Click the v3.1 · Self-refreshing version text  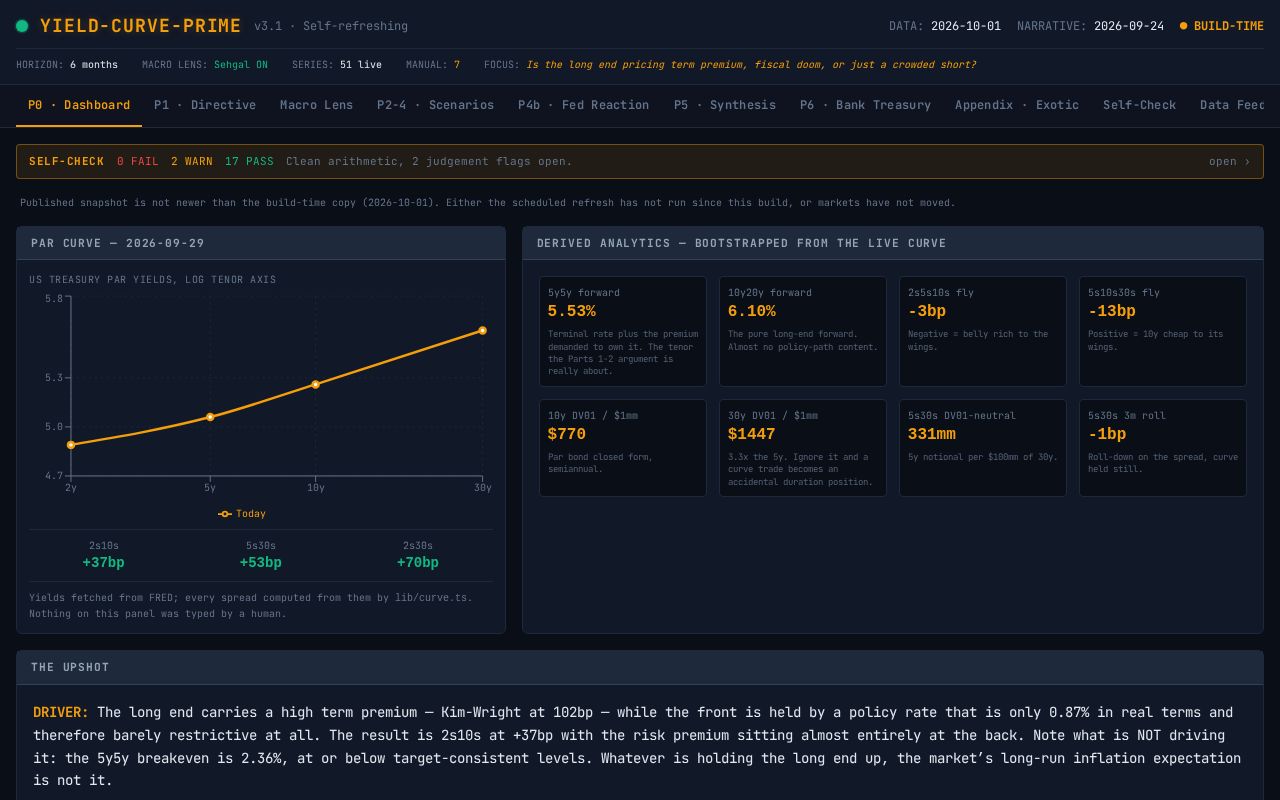coord(331,26)
